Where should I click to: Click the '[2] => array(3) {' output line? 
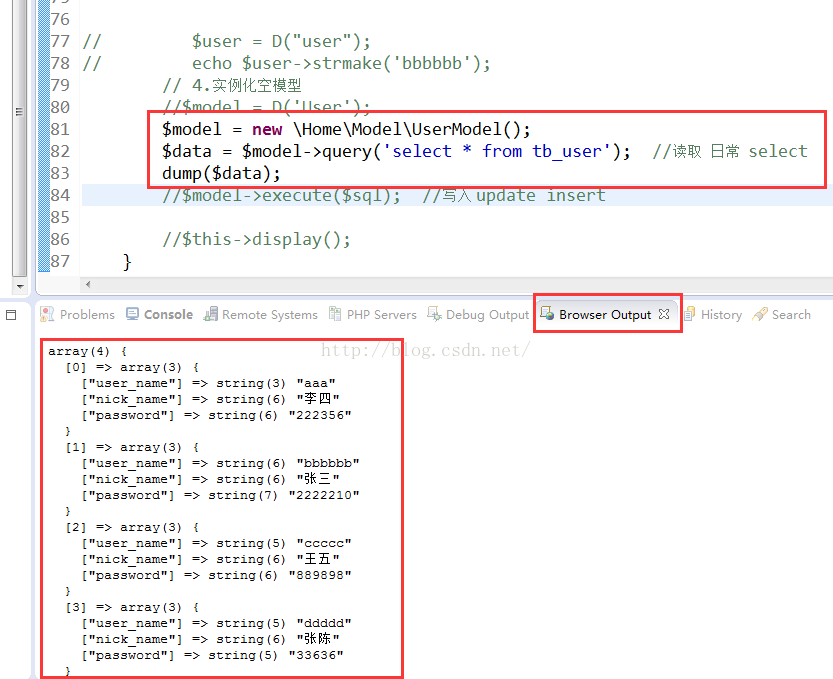132,527
